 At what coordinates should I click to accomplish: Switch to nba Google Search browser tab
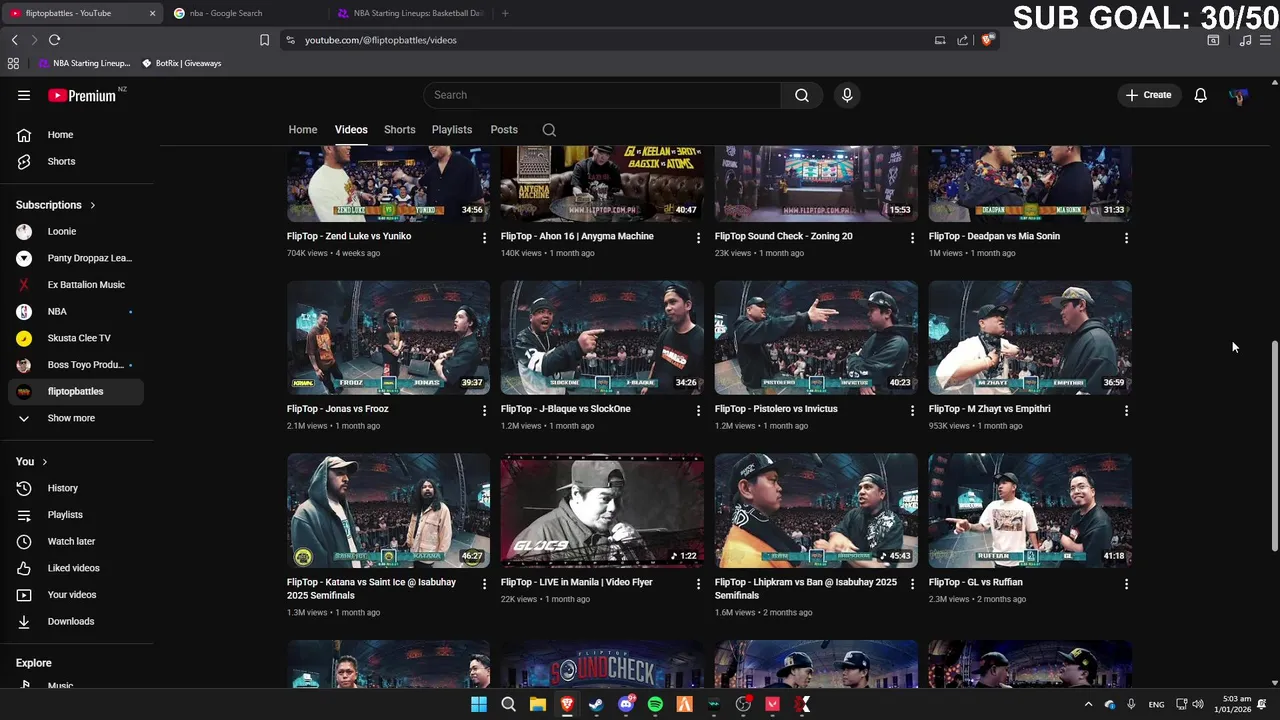pos(245,13)
